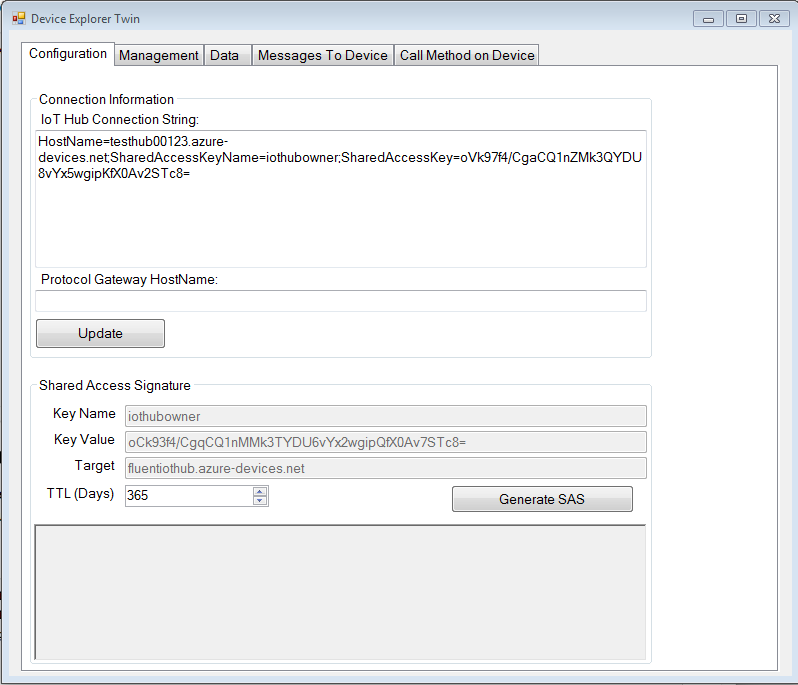Click the Device Explorer Twin app icon
Viewport: 798px width, 685px height.
point(19,19)
